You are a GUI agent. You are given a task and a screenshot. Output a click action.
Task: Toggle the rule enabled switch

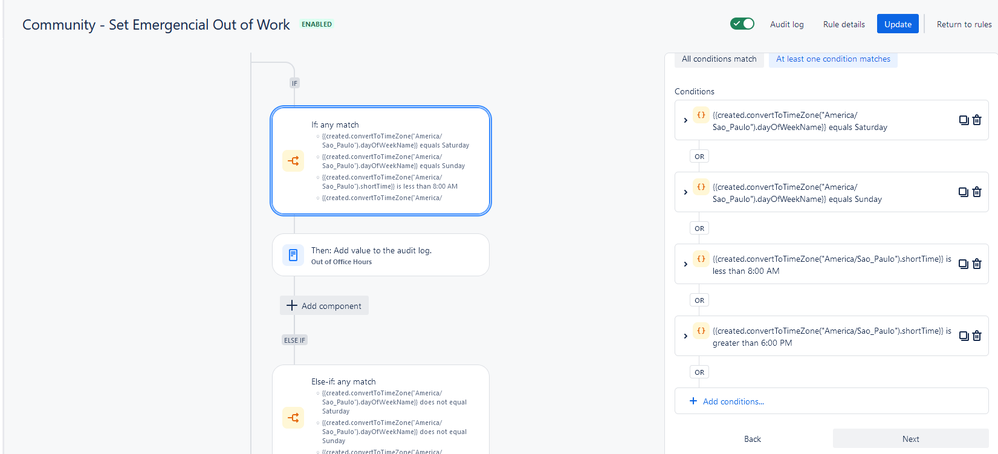point(742,24)
